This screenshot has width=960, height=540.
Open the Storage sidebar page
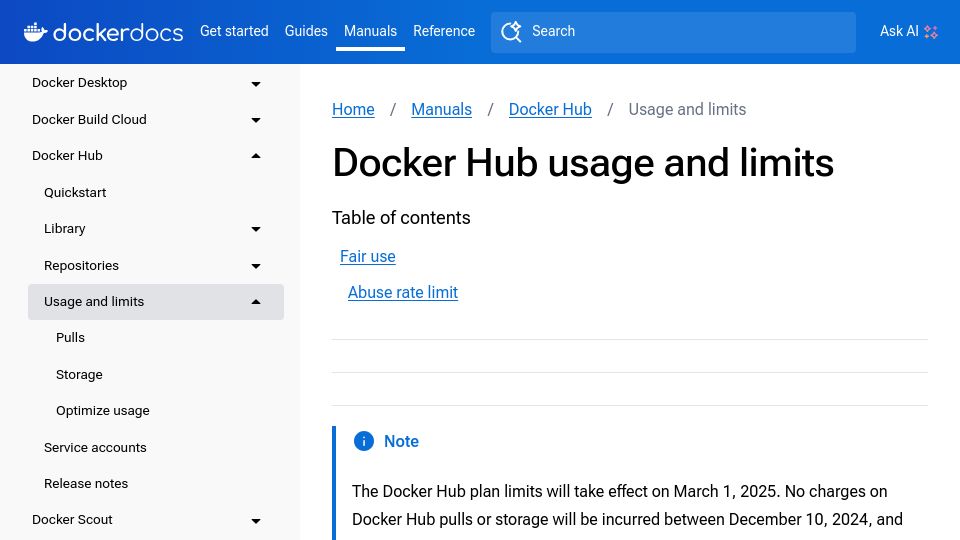click(80, 374)
